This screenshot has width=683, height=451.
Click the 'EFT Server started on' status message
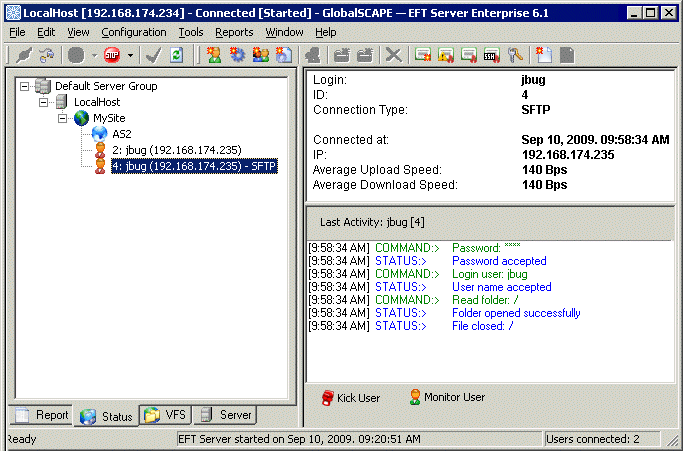300,439
